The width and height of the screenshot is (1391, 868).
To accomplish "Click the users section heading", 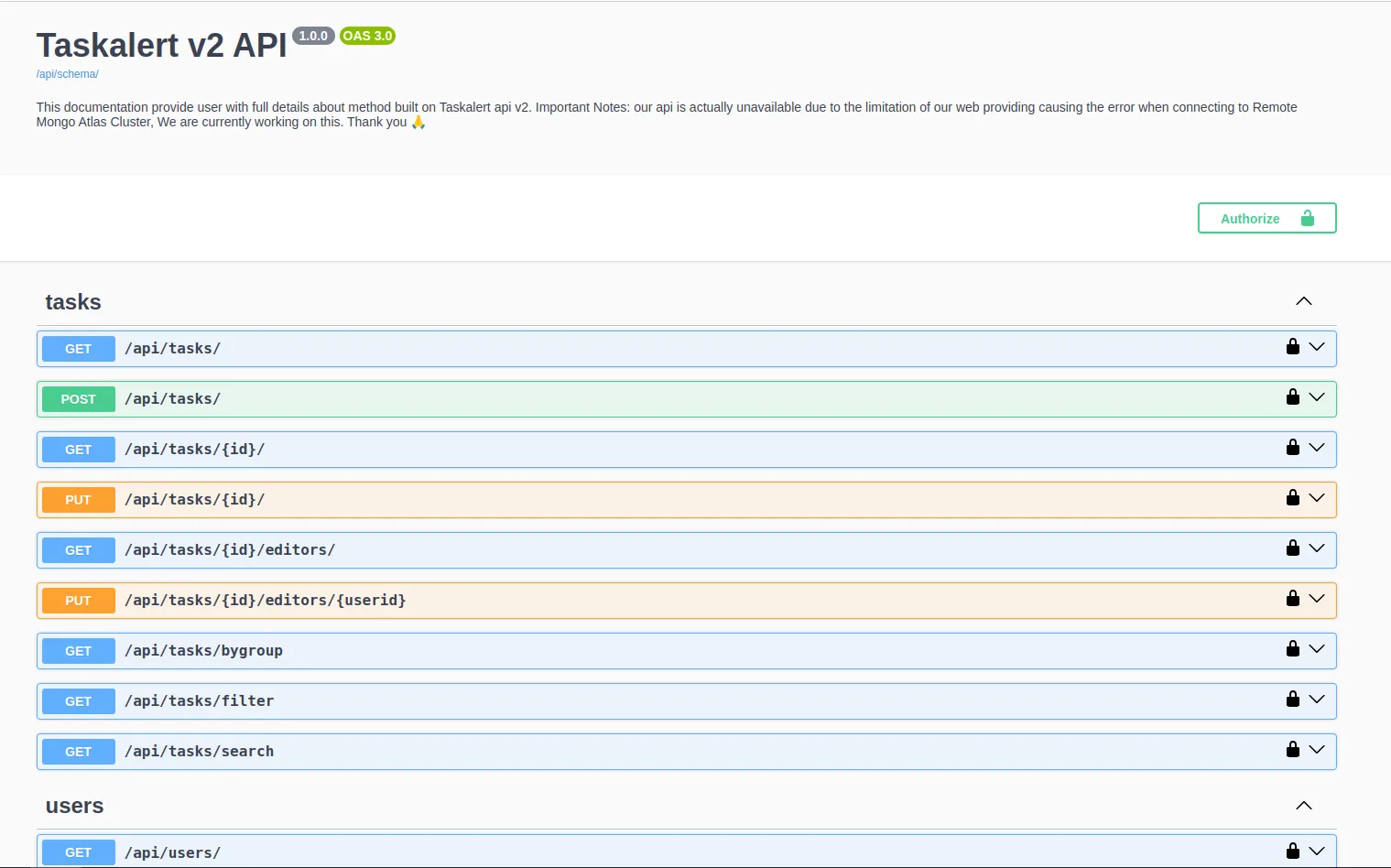I will pos(74,806).
